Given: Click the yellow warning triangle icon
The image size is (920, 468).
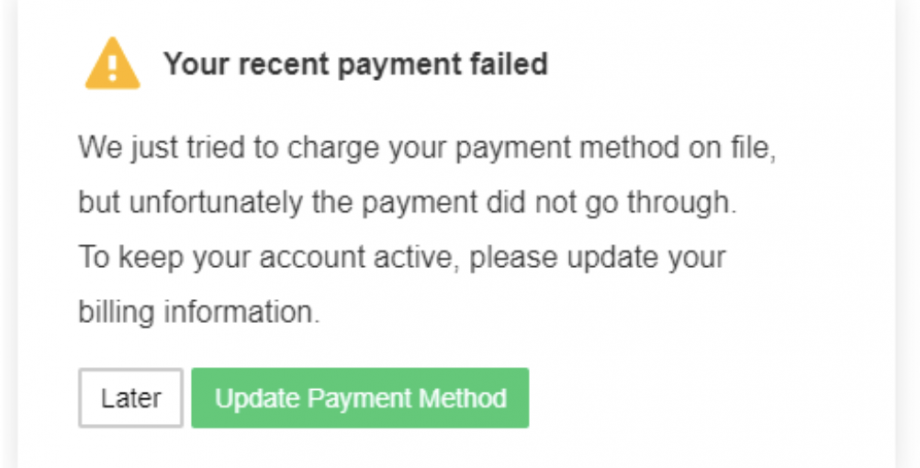Looking at the screenshot, I should (113, 66).
